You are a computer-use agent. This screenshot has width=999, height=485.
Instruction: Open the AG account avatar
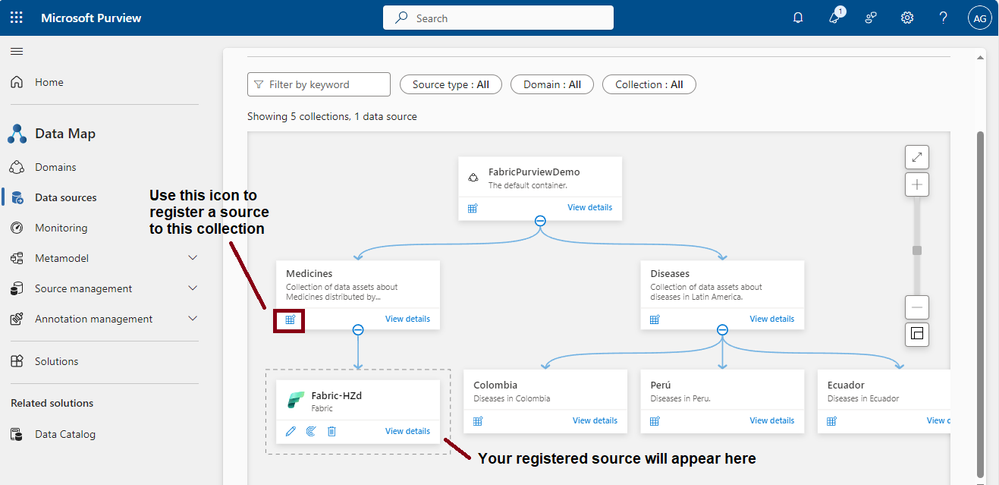point(979,18)
